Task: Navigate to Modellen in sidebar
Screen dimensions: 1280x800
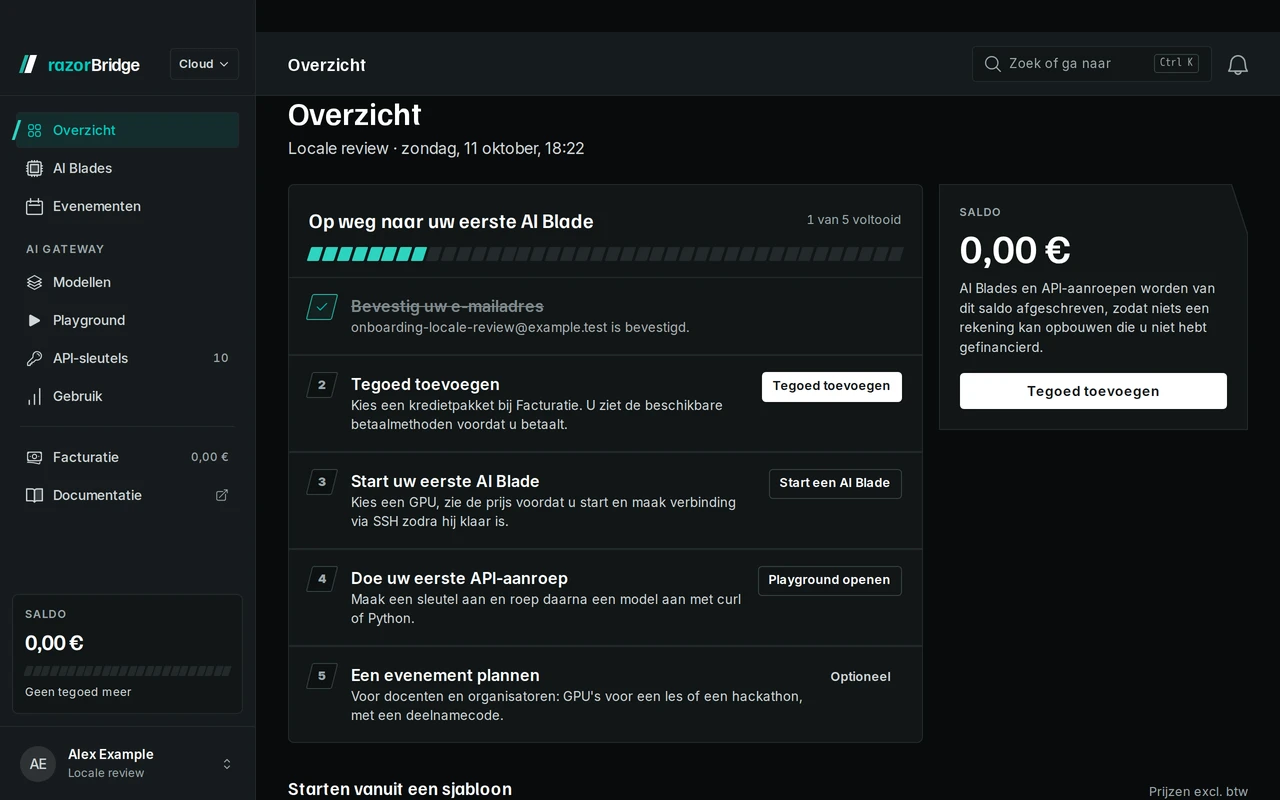Action: point(127,282)
